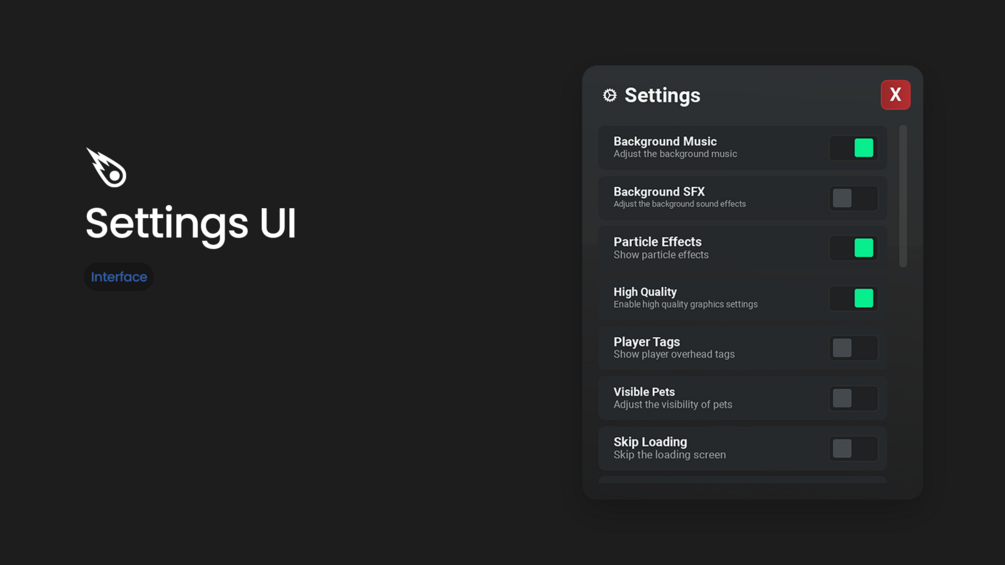
Task: Turn on the Visible Pets toggle
Action: tap(853, 398)
